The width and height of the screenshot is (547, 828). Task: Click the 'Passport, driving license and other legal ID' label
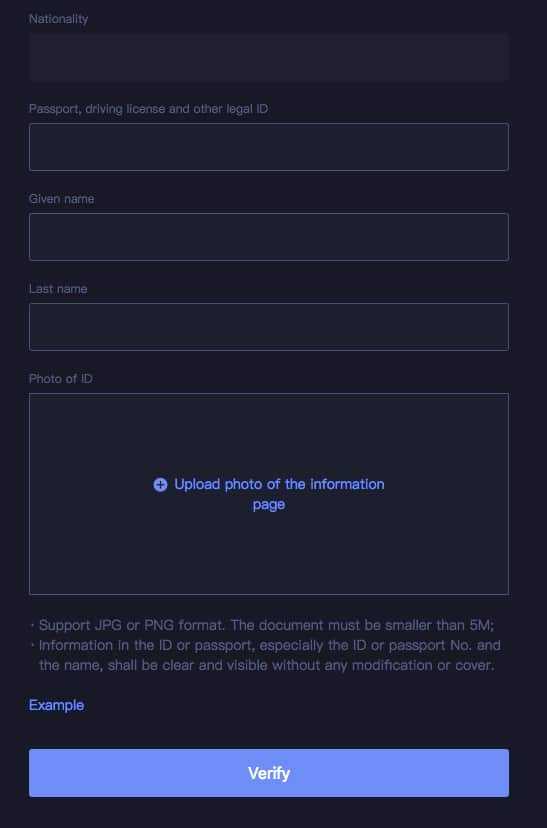[148, 109]
